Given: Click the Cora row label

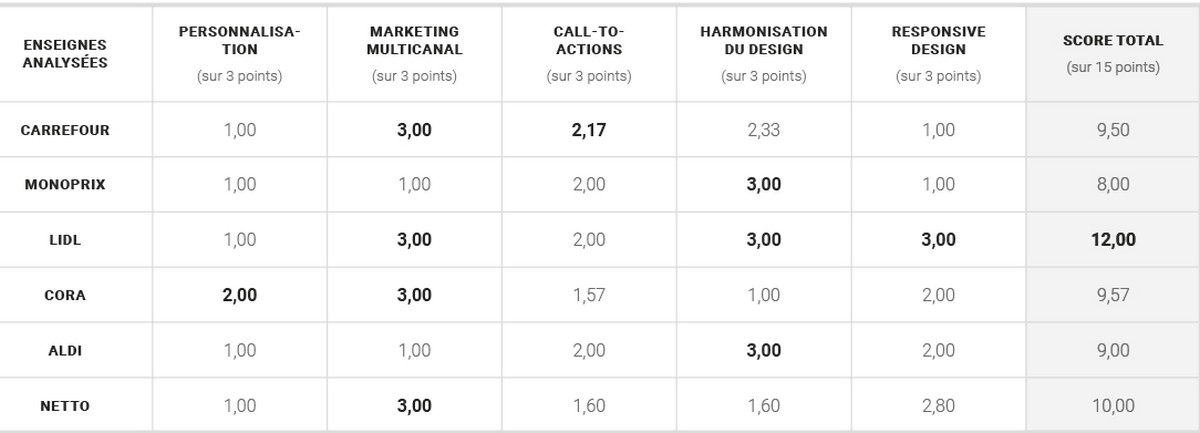Looking at the screenshot, I should (65, 295).
